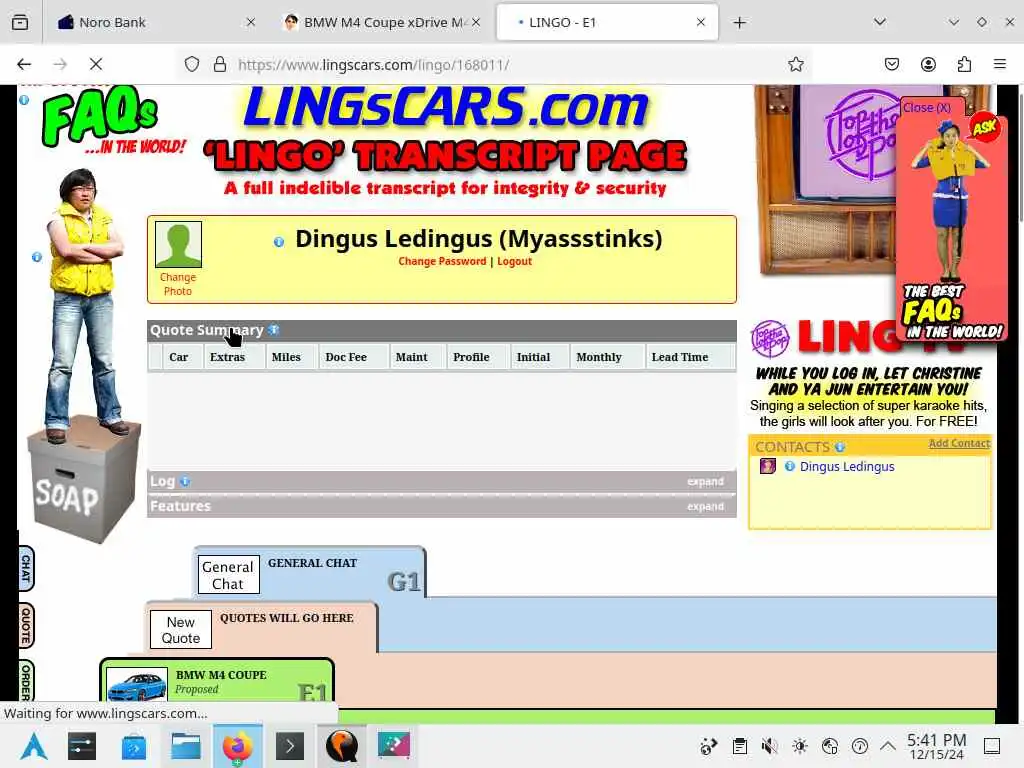Open the New Quote tab

tap(261, 628)
